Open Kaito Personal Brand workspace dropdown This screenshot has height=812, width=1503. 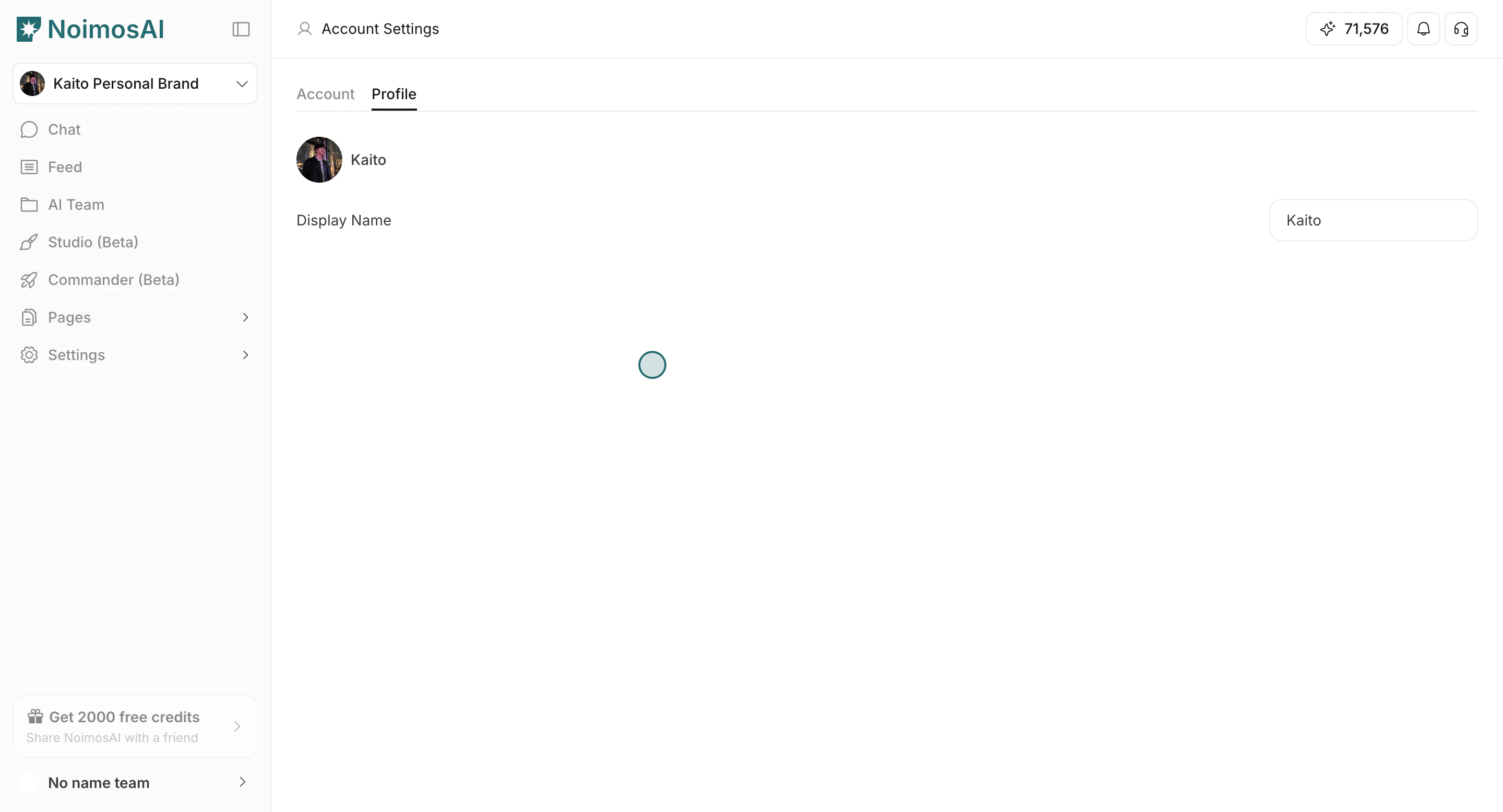coord(135,83)
